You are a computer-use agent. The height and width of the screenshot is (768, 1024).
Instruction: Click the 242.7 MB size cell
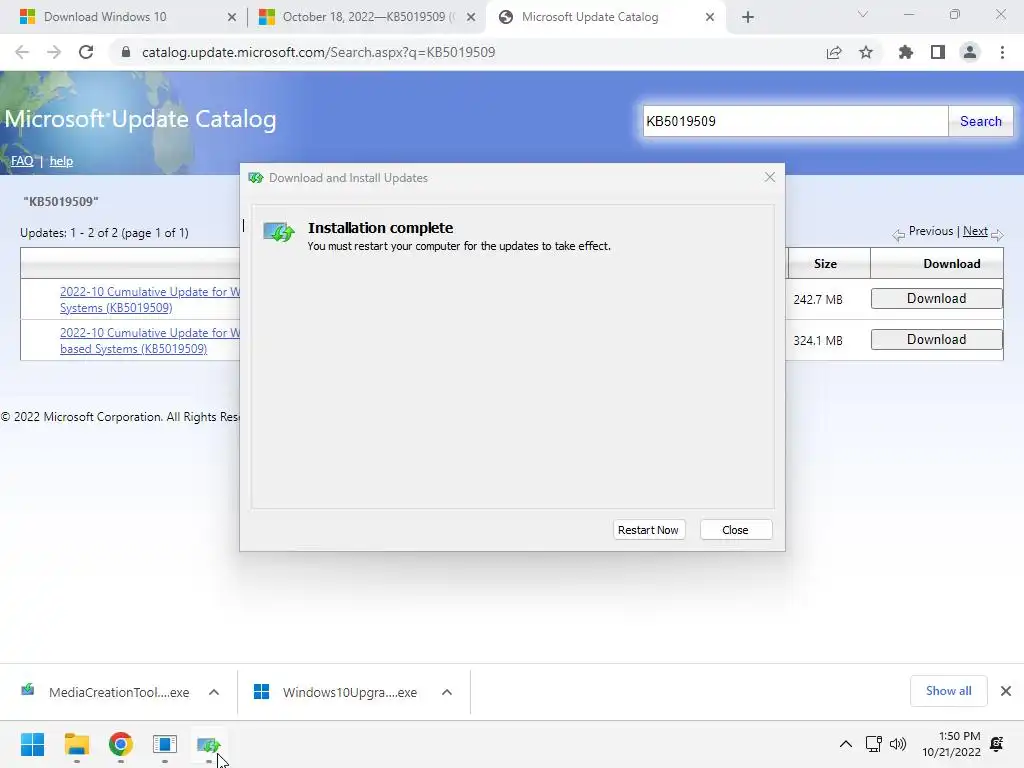[818, 299]
